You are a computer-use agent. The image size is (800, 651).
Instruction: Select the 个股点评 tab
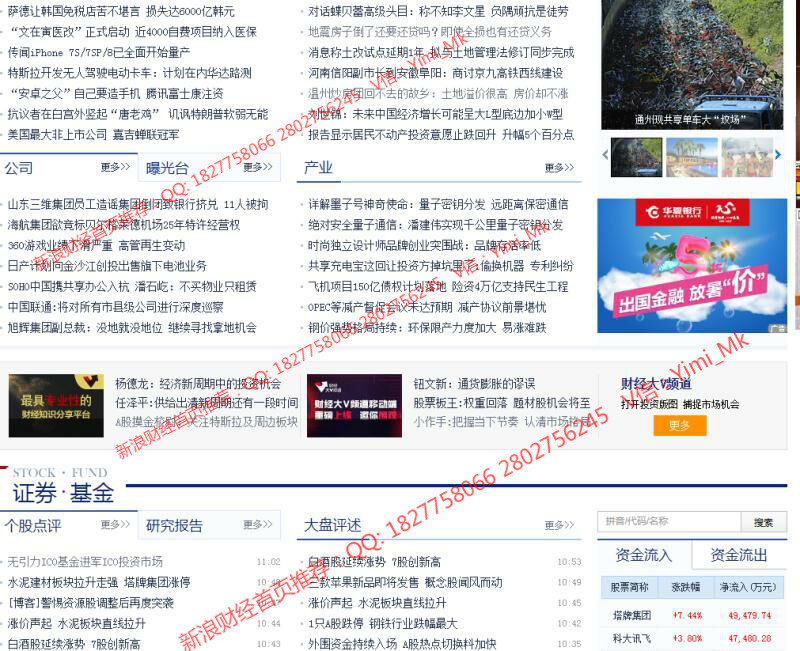(33, 525)
